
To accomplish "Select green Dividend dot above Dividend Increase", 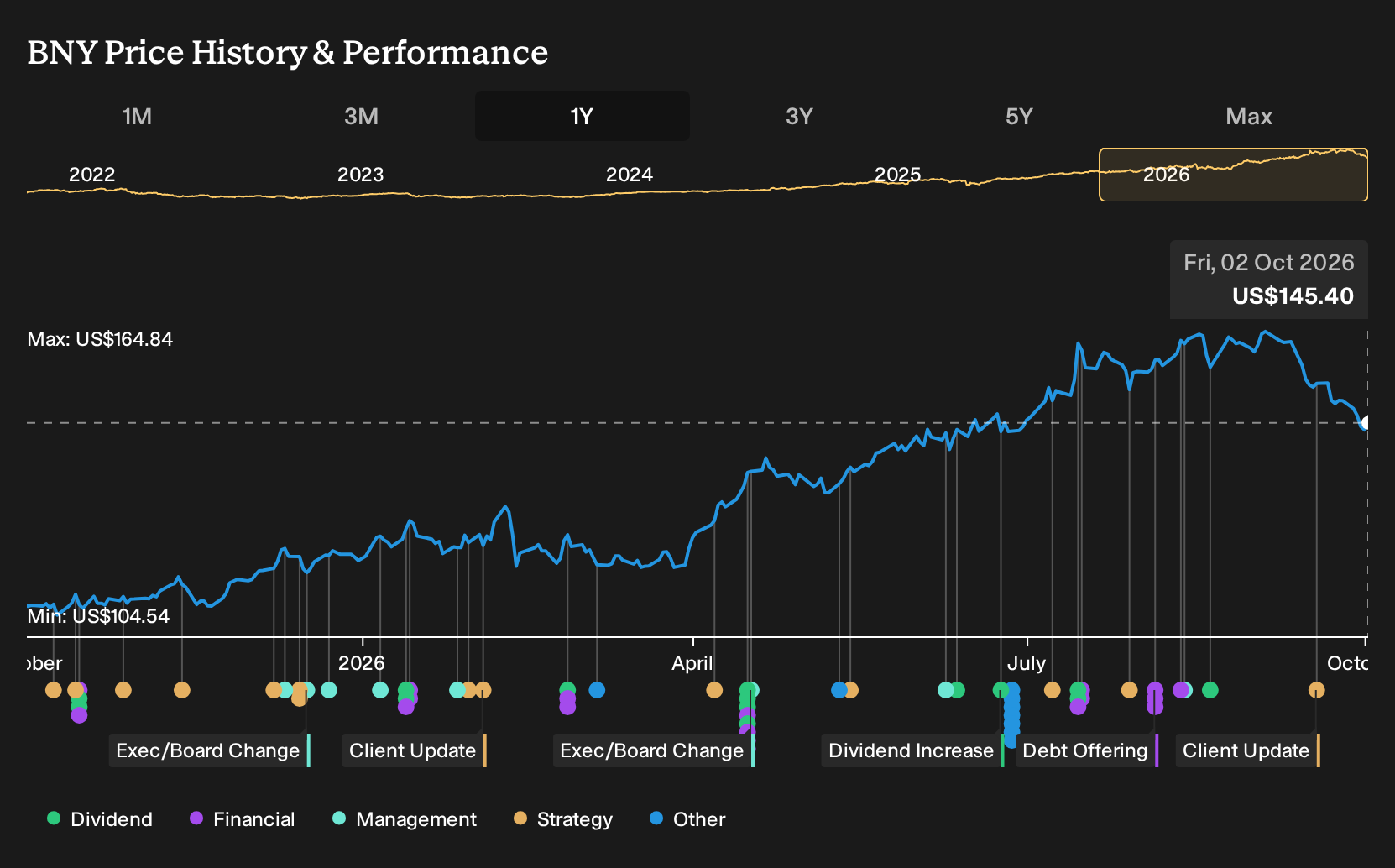I will 1001,690.
